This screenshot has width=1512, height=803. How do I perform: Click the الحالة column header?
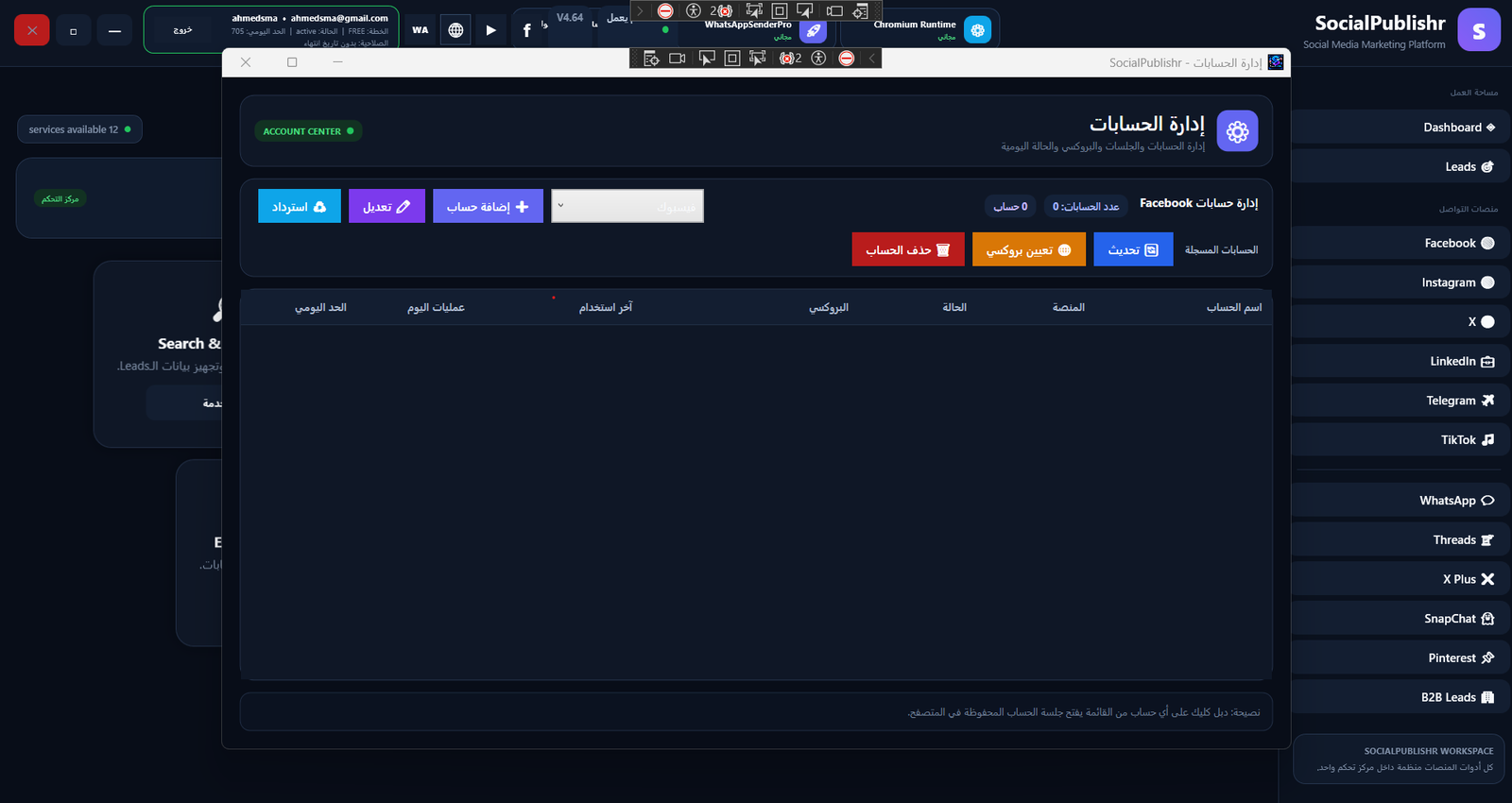click(954, 308)
